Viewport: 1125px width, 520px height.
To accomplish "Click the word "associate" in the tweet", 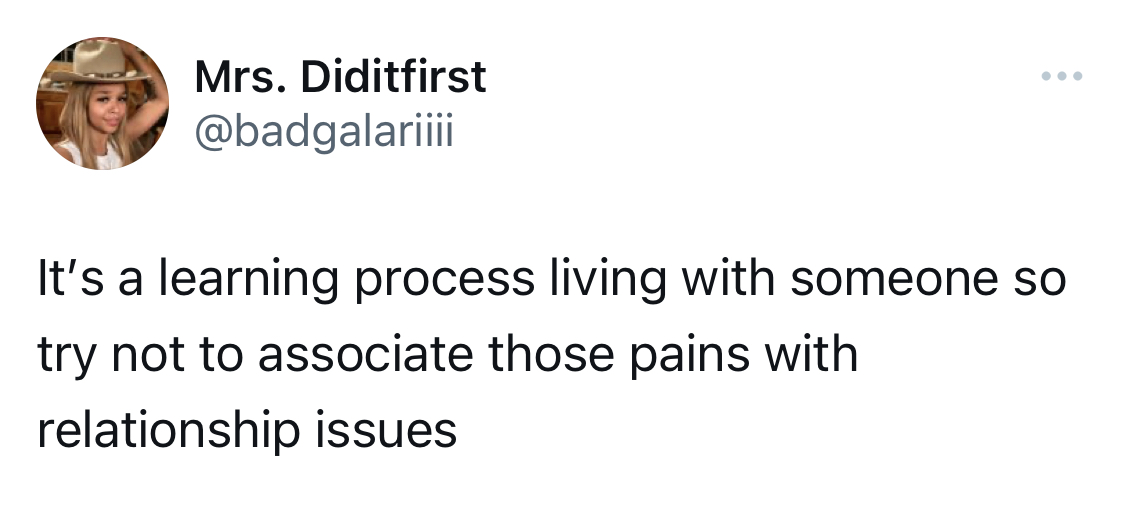I will point(365,355).
